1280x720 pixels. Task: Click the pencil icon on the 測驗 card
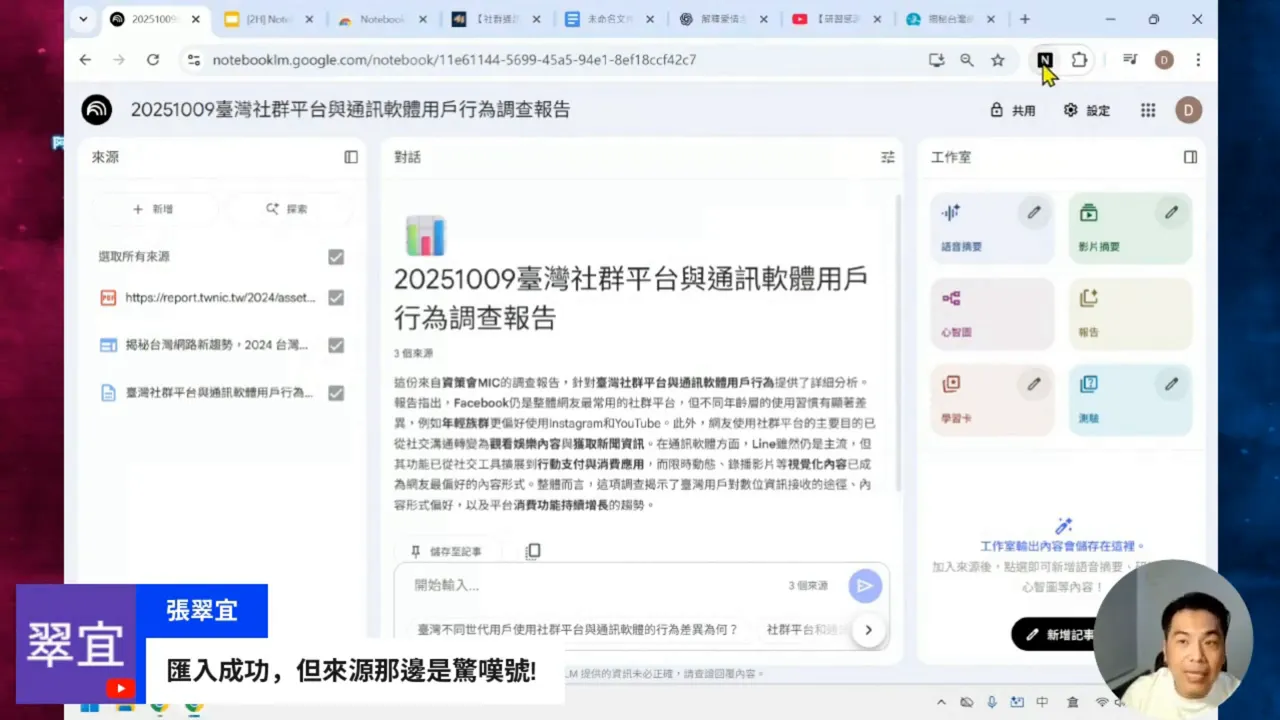(1171, 383)
